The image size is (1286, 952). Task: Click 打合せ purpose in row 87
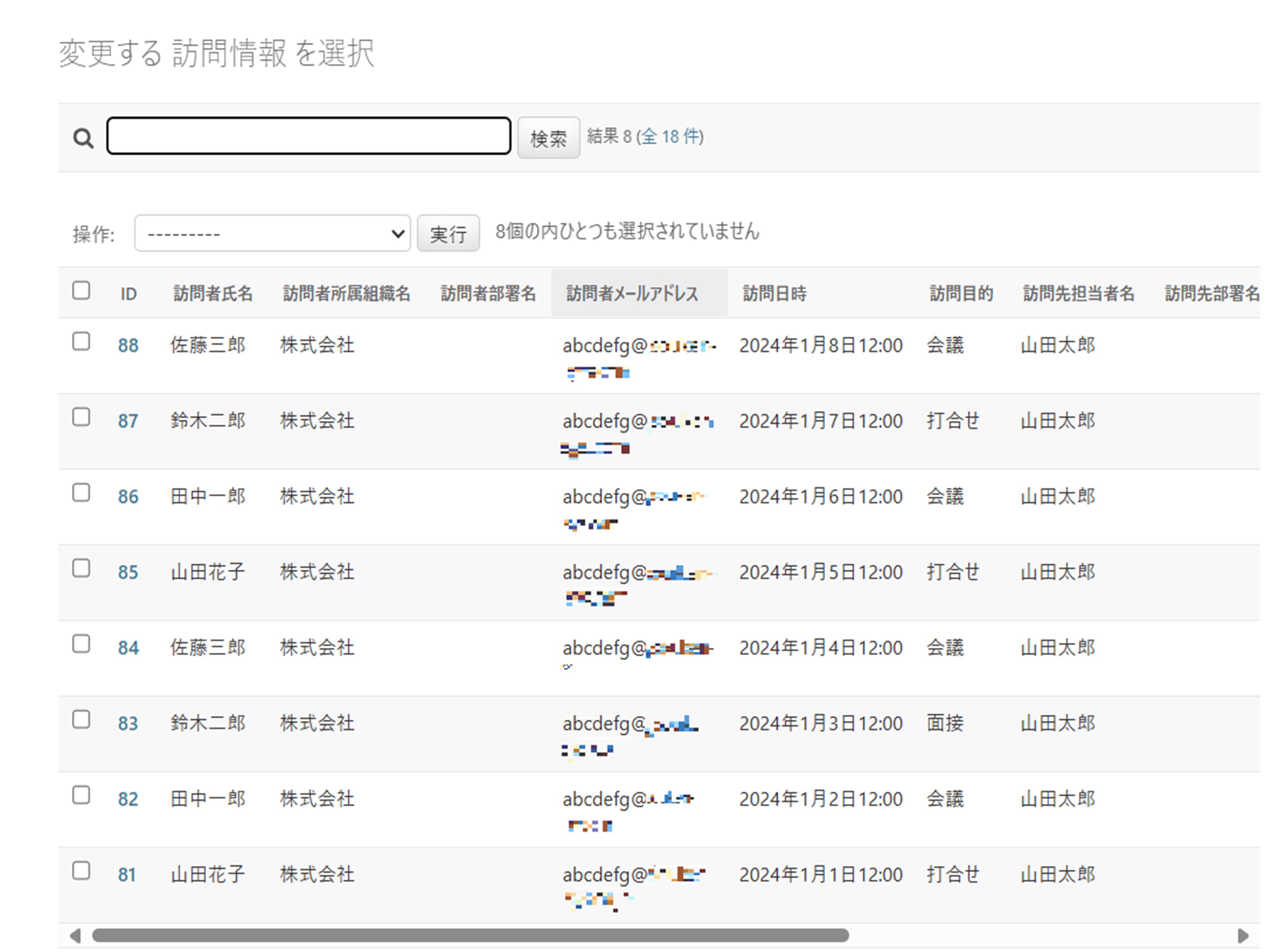(953, 420)
